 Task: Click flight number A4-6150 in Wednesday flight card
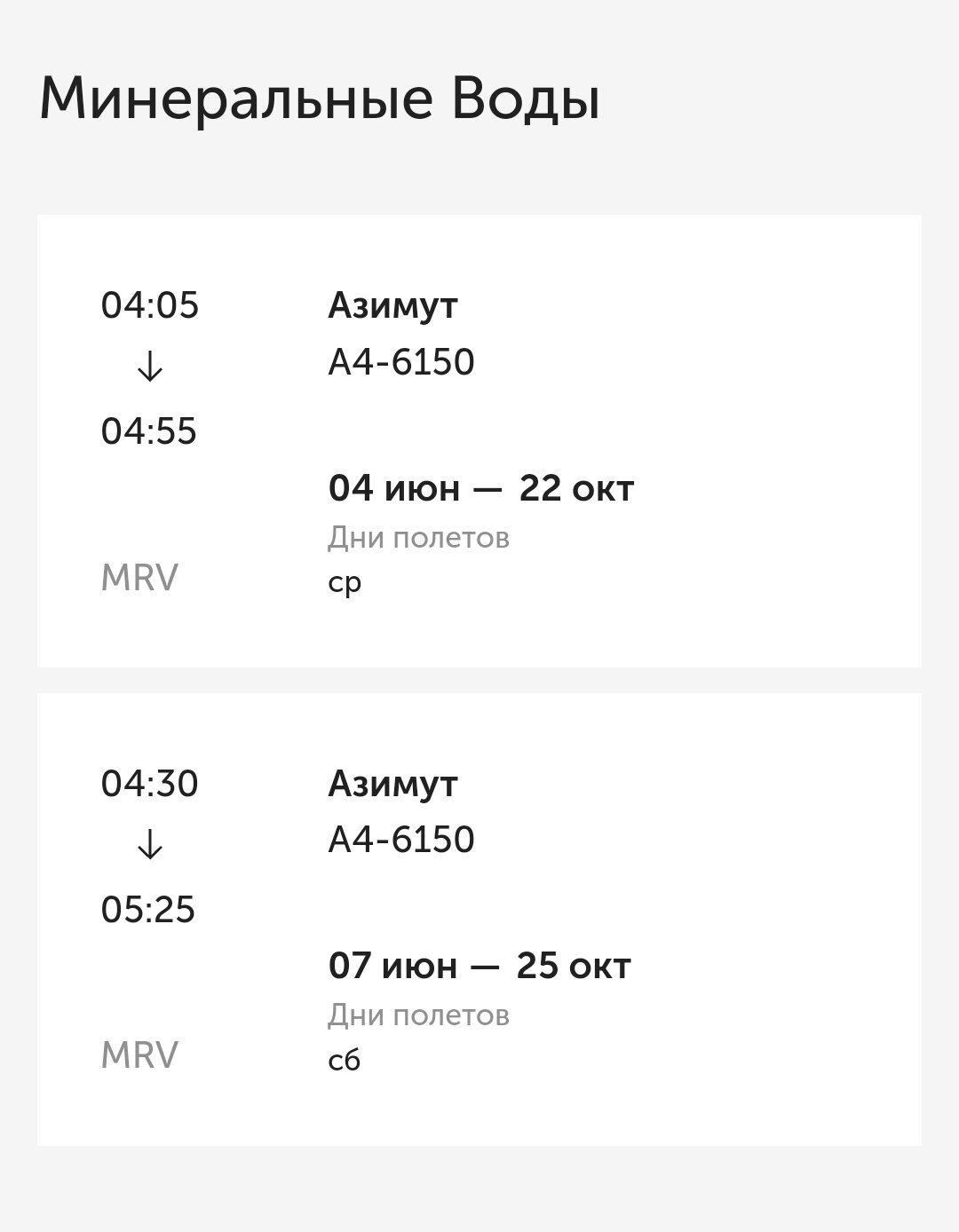point(401,362)
